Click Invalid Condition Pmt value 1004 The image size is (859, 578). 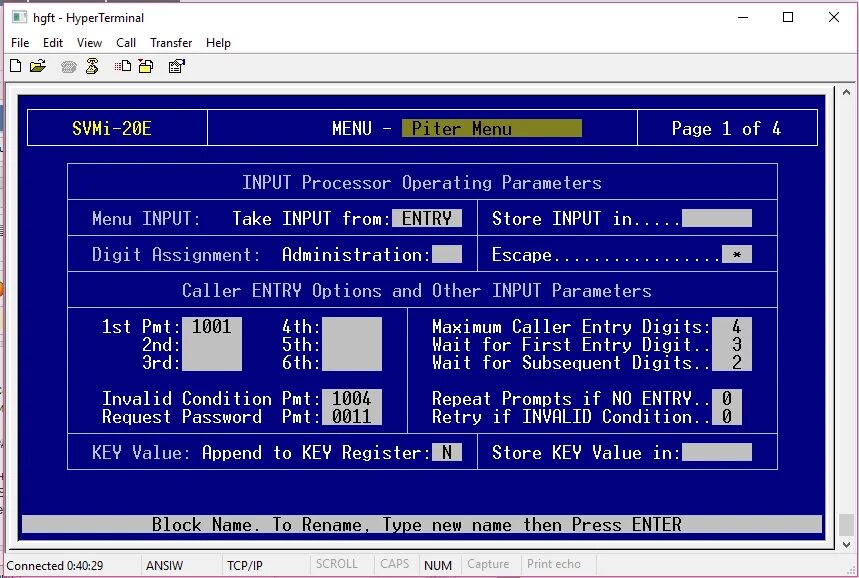pyautogui.click(x=352, y=398)
